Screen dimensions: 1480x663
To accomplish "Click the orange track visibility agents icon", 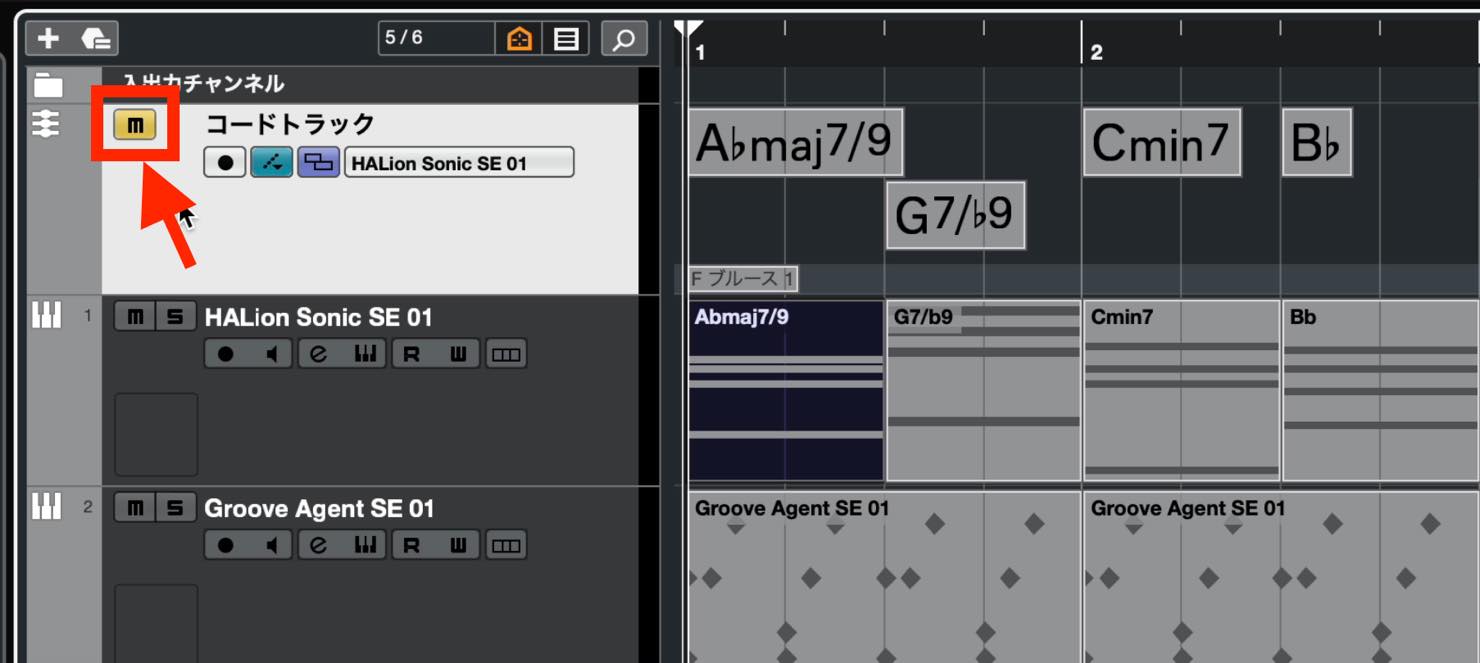I will (519, 39).
